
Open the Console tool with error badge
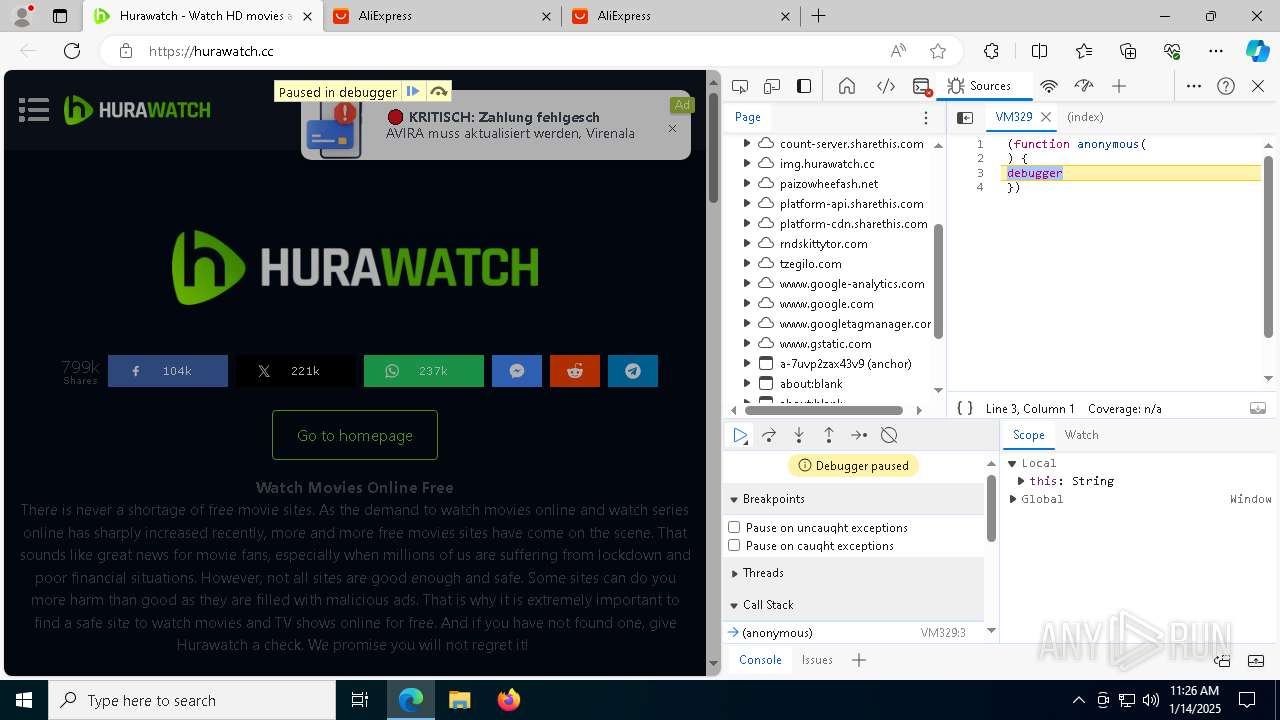[x=922, y=86]
